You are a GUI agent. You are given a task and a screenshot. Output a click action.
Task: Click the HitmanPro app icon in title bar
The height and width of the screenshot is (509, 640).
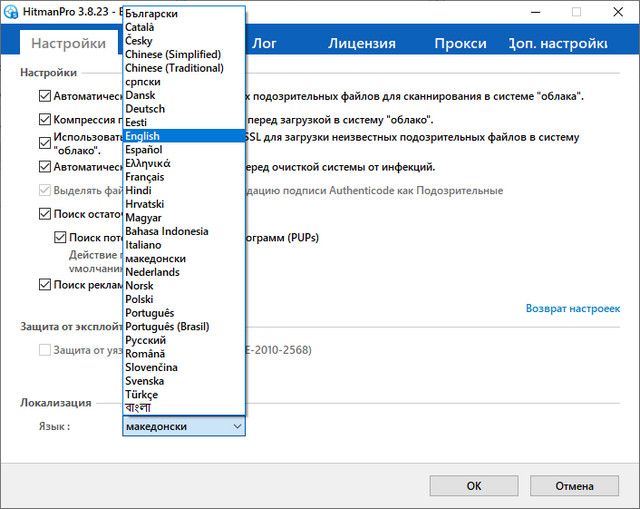tap(13, 12)
